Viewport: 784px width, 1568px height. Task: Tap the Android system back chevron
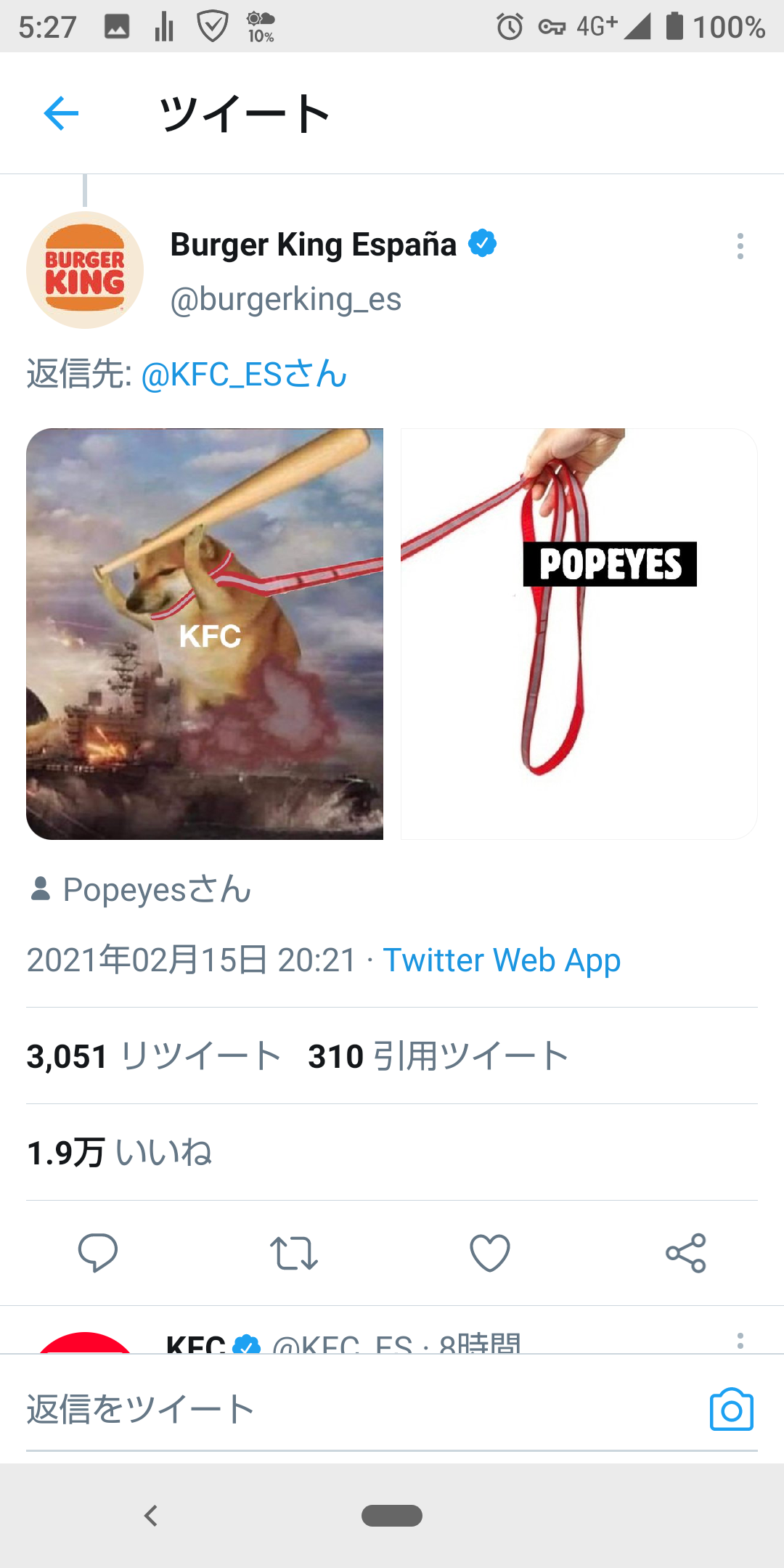pyautogui.click(x=151, y=1516)
